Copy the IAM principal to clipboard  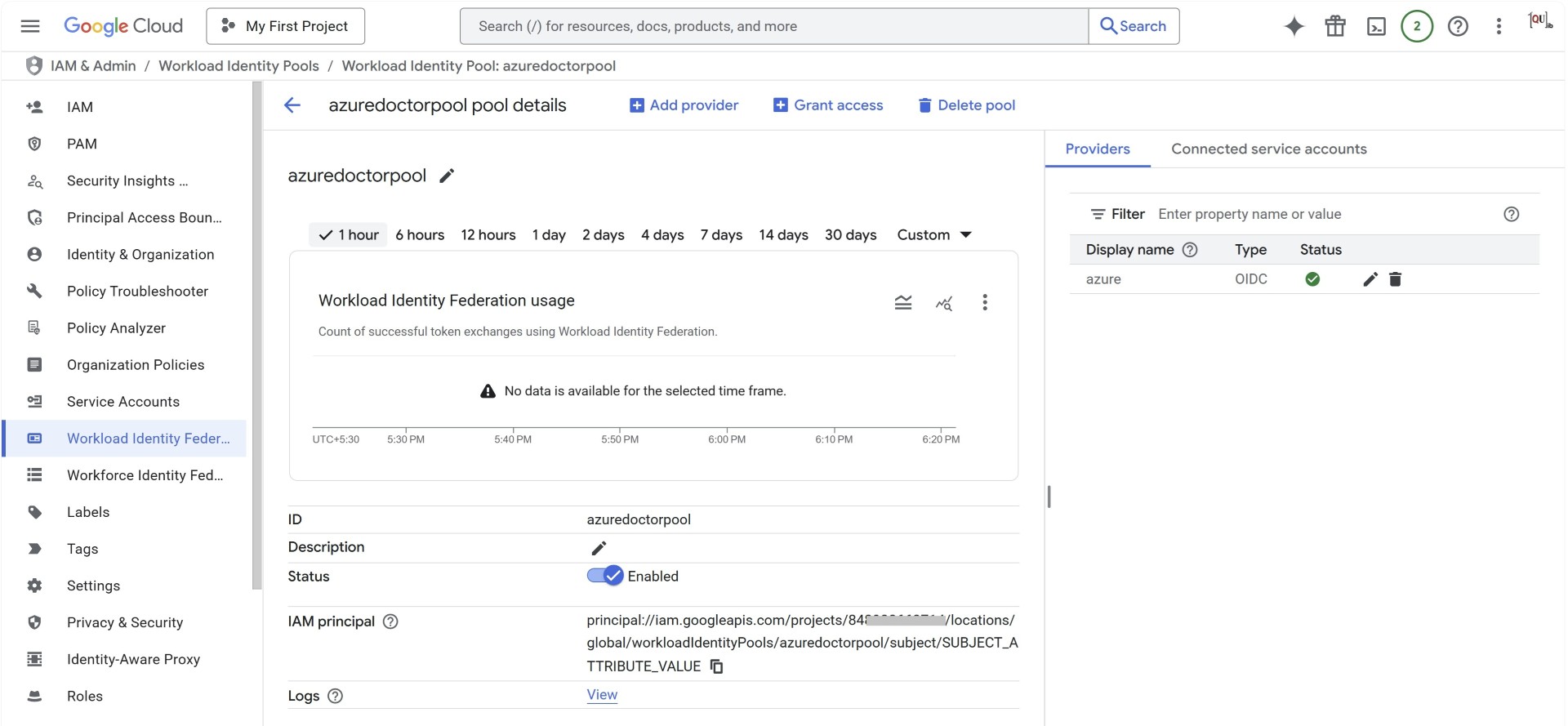click(x=716, y=666)
